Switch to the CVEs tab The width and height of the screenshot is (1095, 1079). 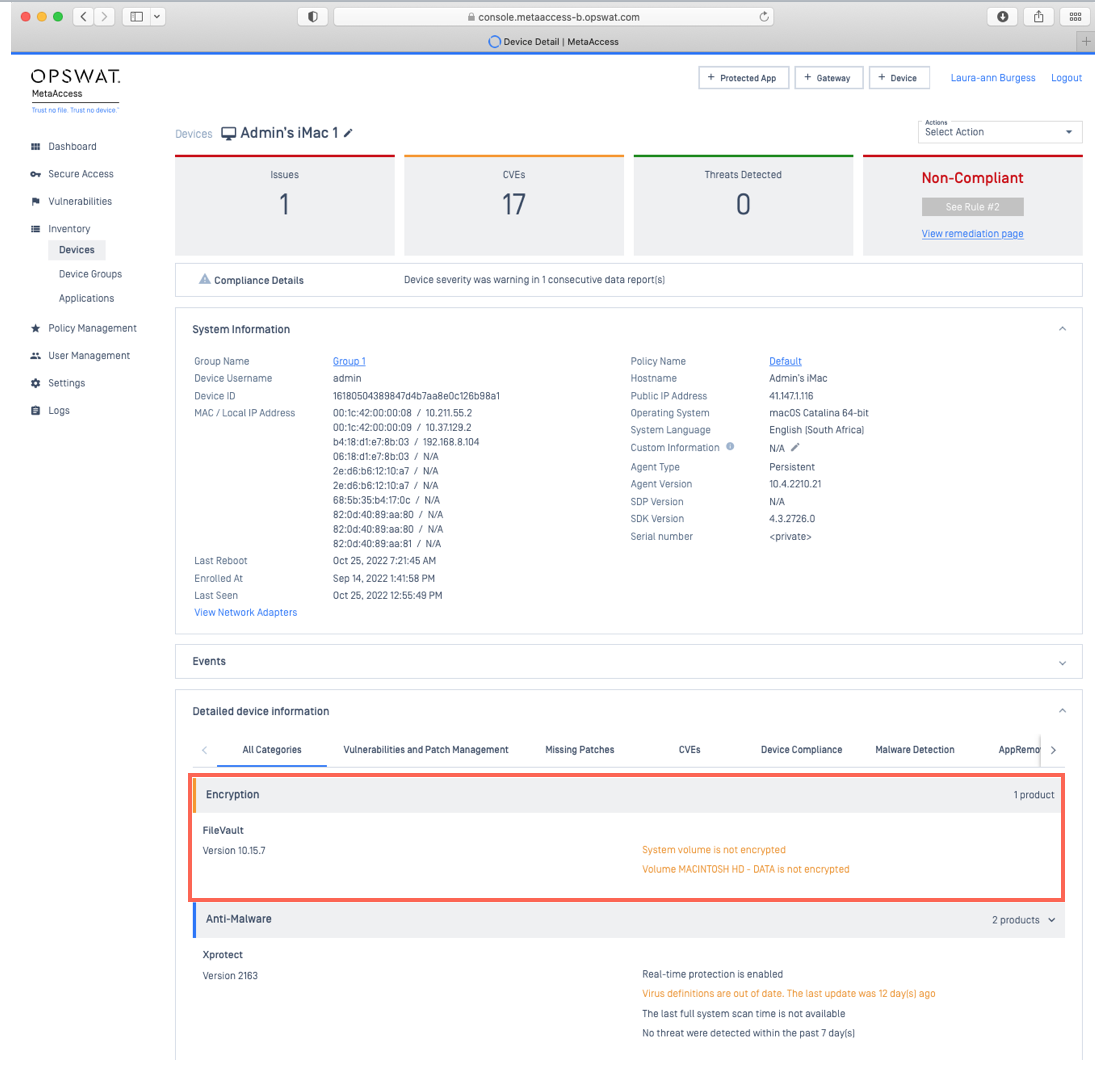click(689, 750)
